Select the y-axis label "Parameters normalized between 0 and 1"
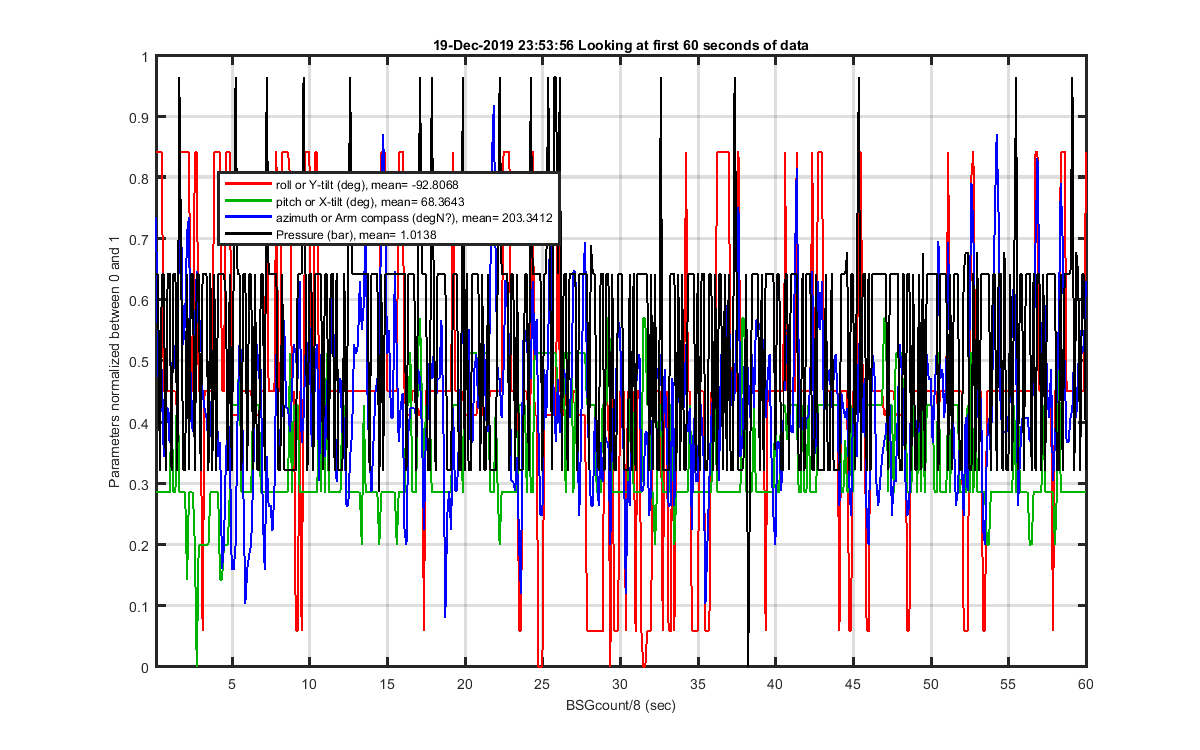The width and height of the screenshot is (1200, 750). (x=115, y=362)
